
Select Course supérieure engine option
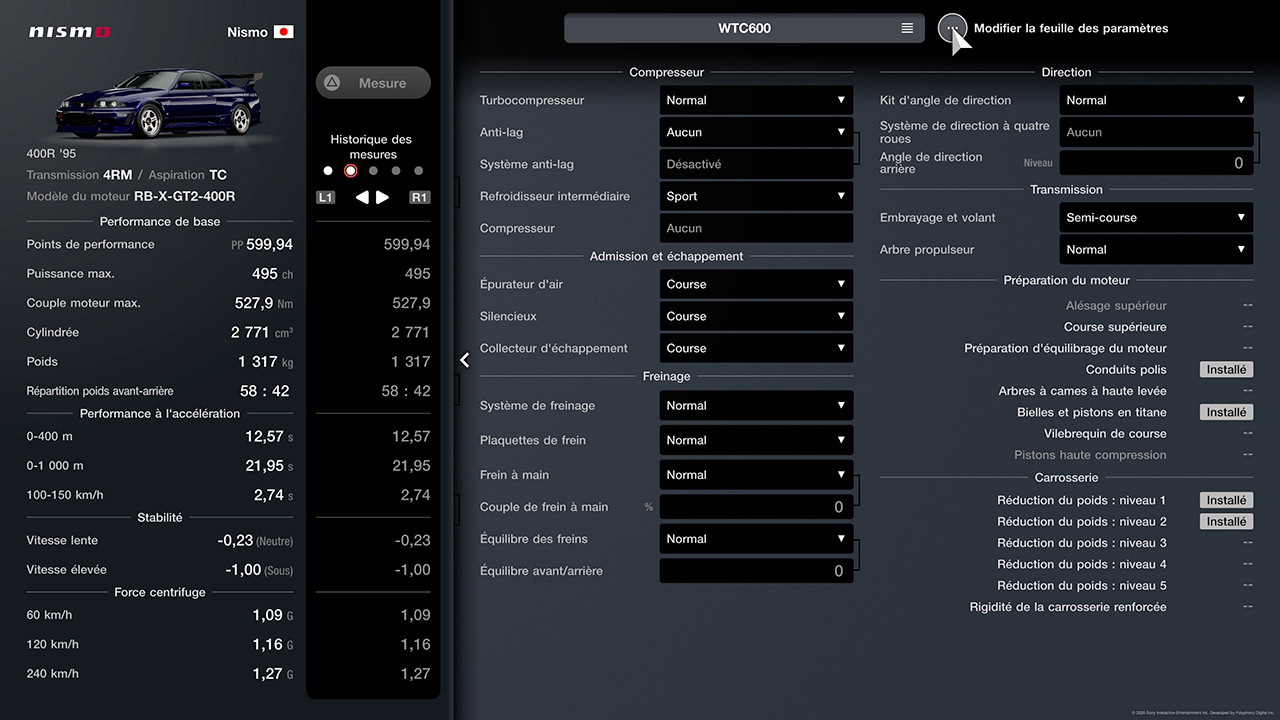tap(1115, 327)
